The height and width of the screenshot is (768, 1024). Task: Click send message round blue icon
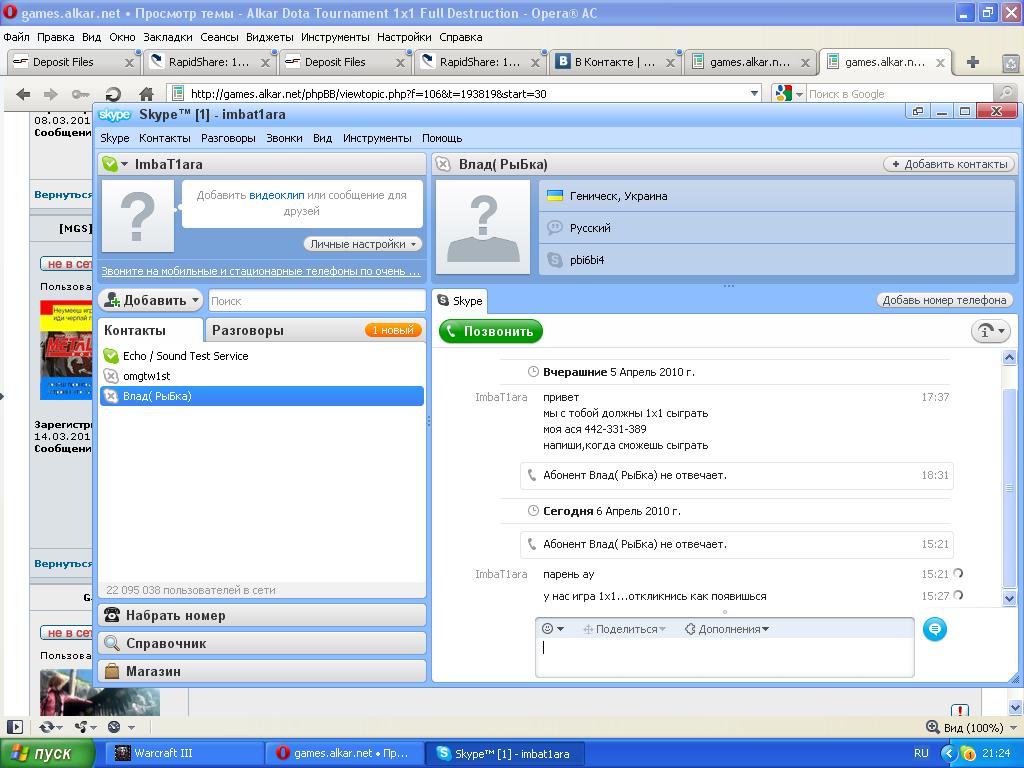coord(935,629)
